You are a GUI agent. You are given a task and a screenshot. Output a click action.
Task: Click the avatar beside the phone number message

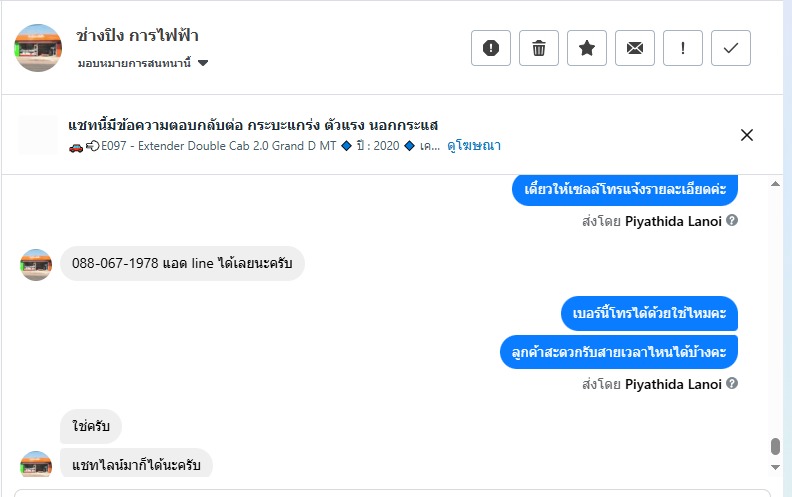coord(36,265)
